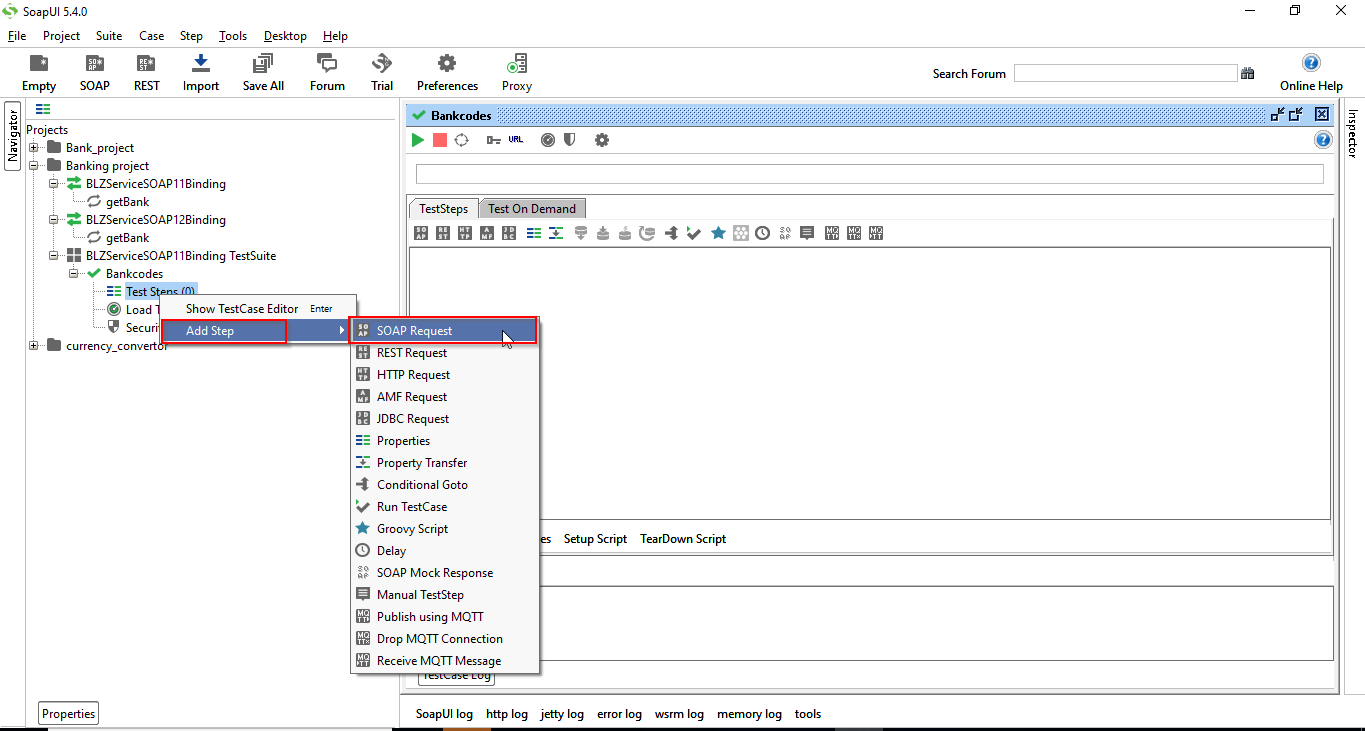Open the SoapUI Forum from toolbar
The image size is (1365, 731).
pyautogui.click(x=326, y=71)
